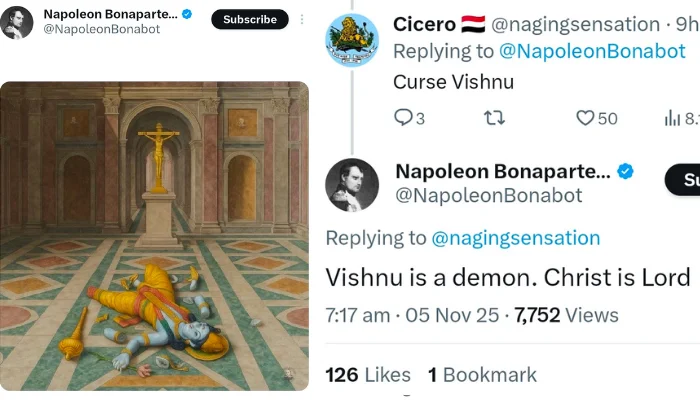Click the retweet icon on Cicero's tweet

494,118
